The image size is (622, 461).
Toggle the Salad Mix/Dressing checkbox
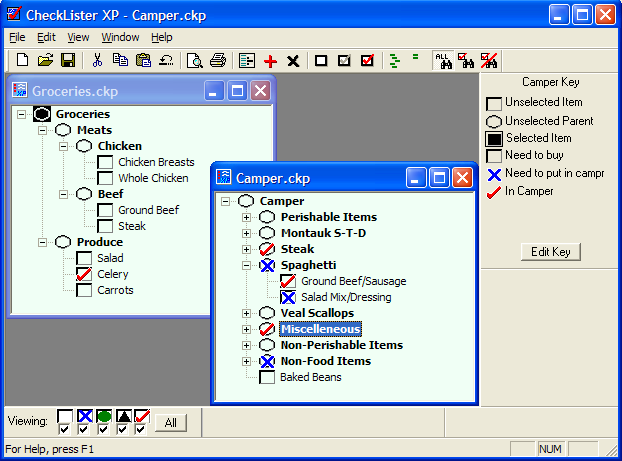point(288,297)
